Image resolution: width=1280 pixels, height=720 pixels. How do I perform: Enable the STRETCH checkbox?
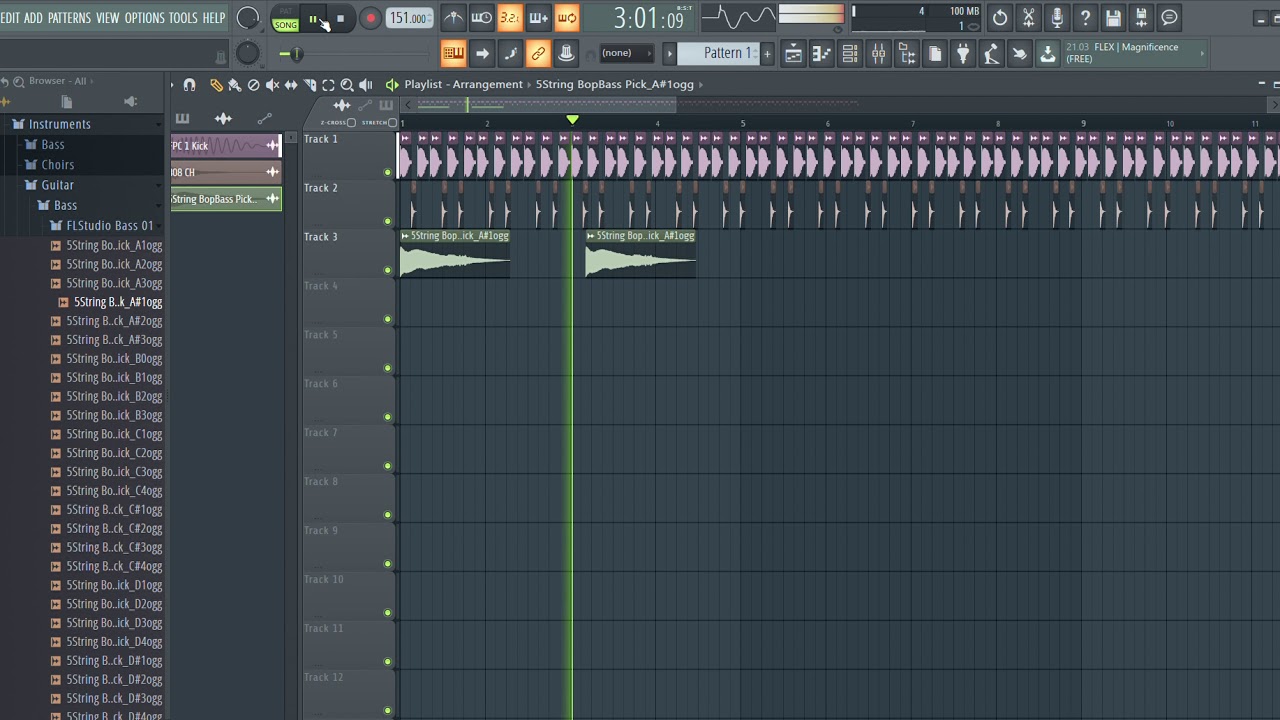pos(392,122)
